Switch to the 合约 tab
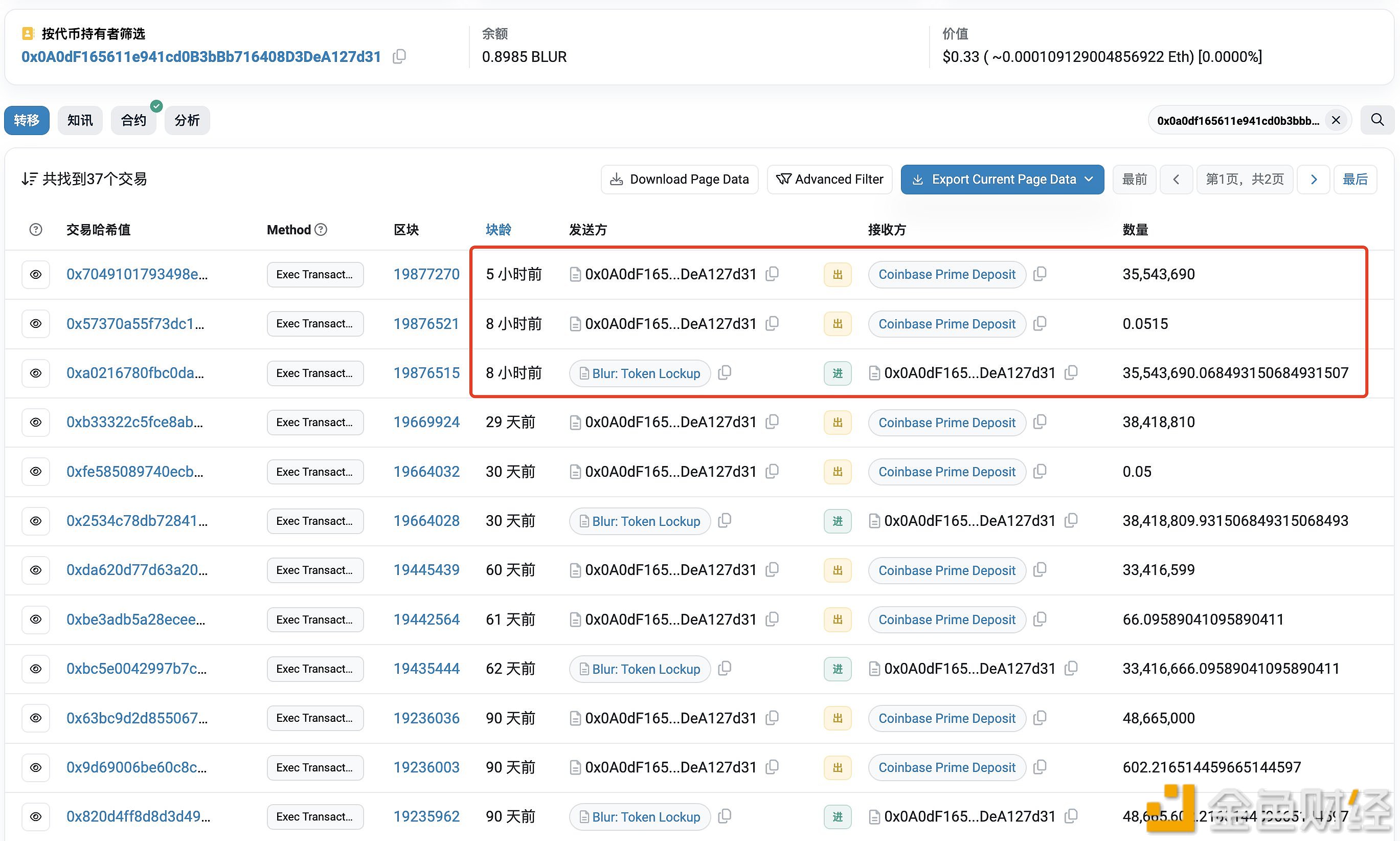 [133, 120]
